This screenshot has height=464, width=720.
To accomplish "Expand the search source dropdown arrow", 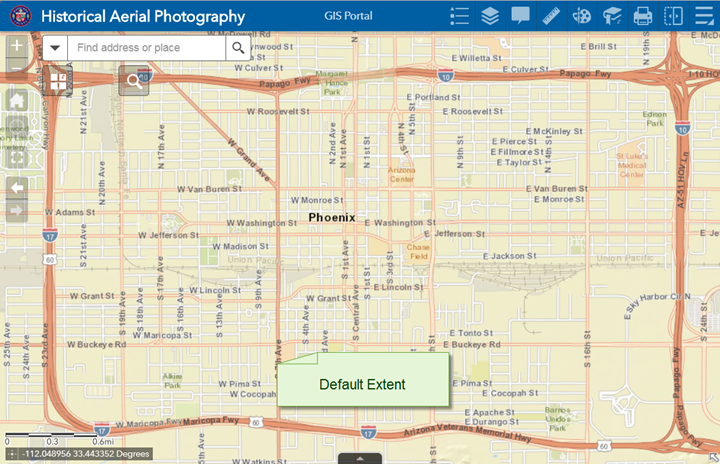I will (x=55, y=47).
